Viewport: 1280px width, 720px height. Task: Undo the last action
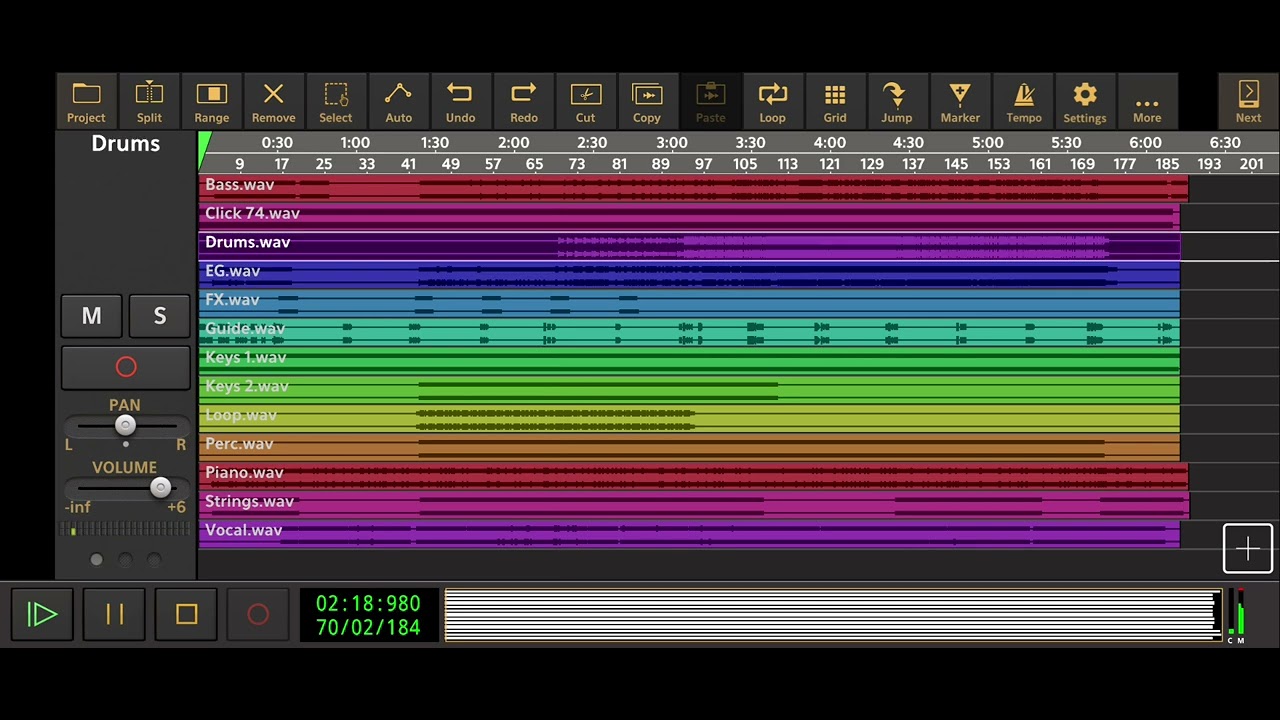click(x=460, y=102)
